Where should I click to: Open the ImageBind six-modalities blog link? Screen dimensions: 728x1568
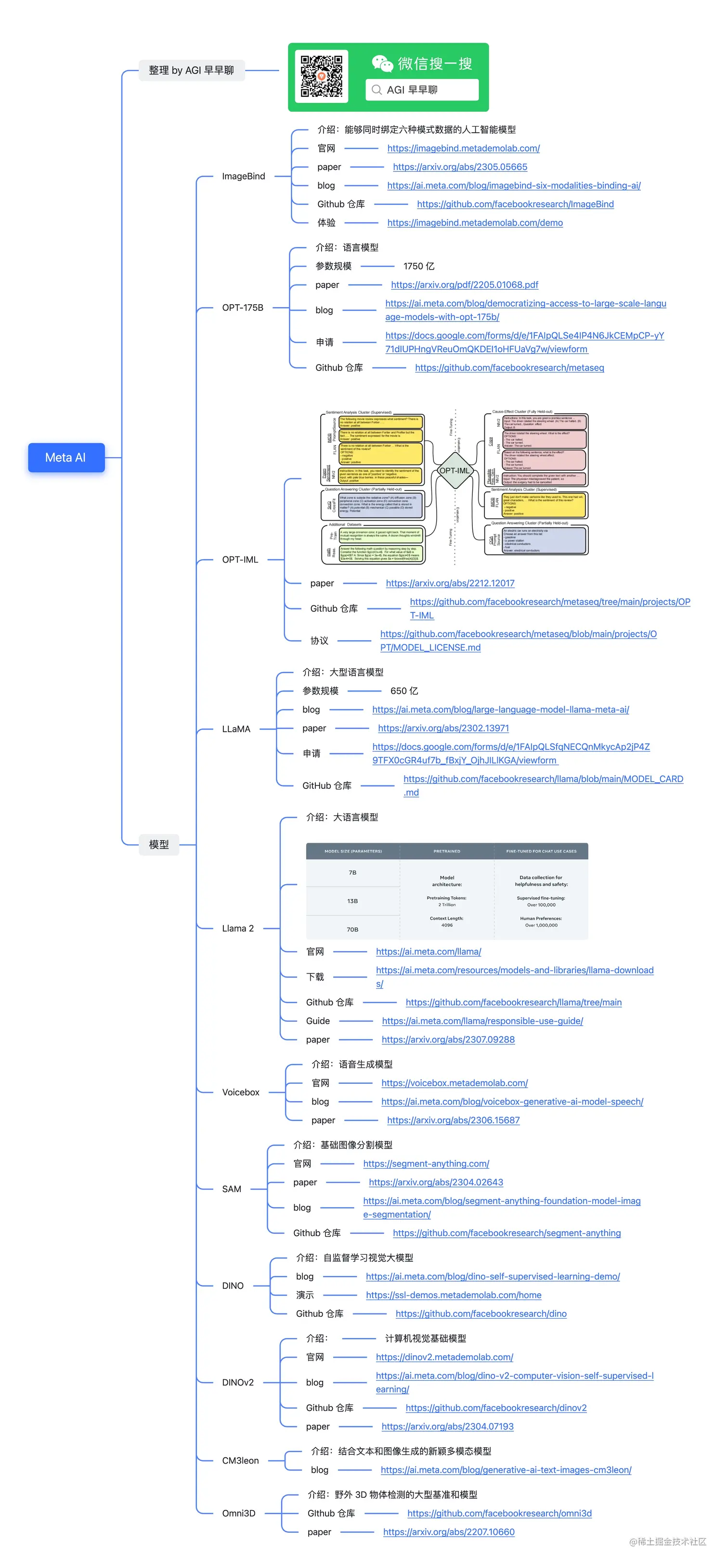click(514, 185)
